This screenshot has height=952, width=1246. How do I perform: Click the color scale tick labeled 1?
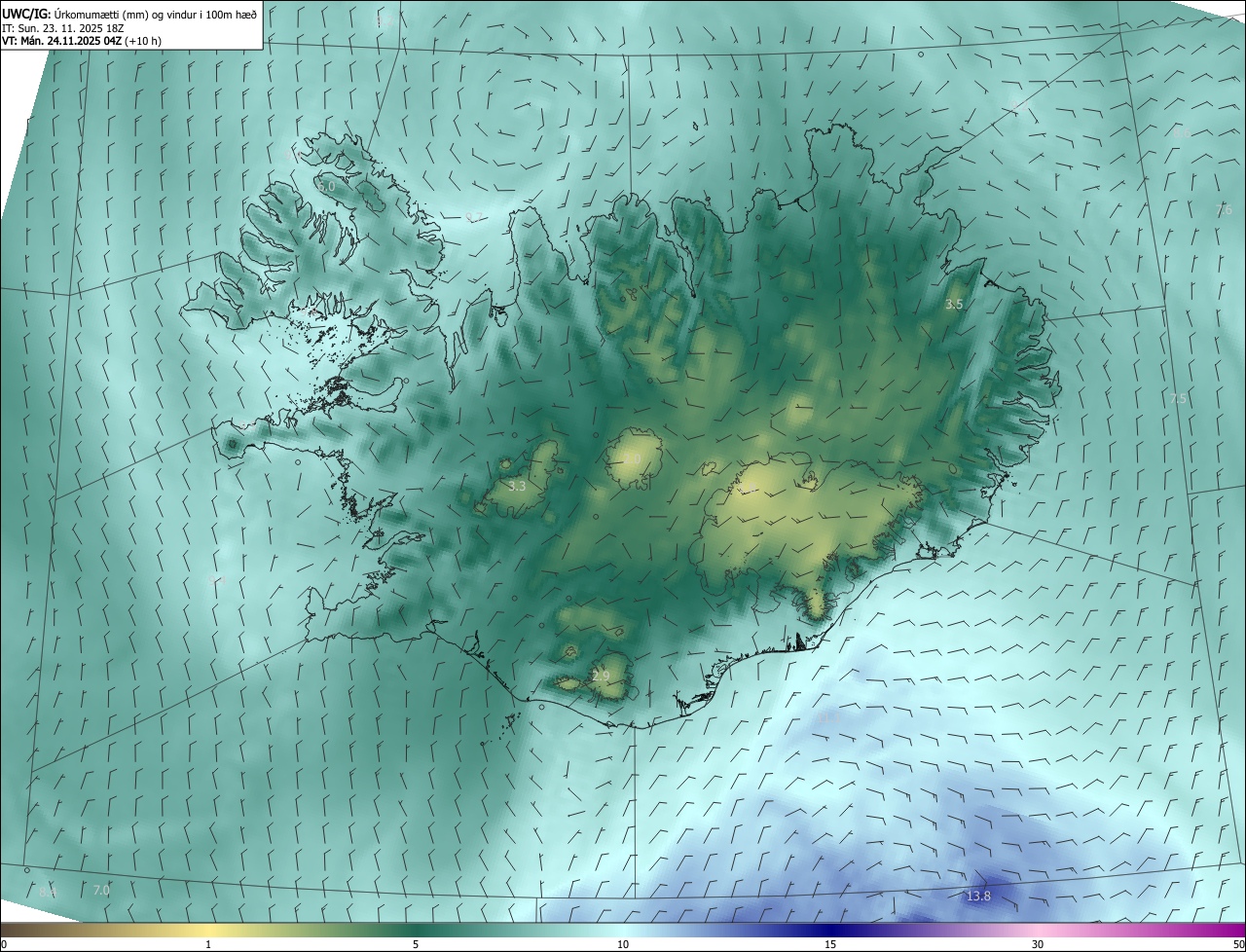[208, 945]
